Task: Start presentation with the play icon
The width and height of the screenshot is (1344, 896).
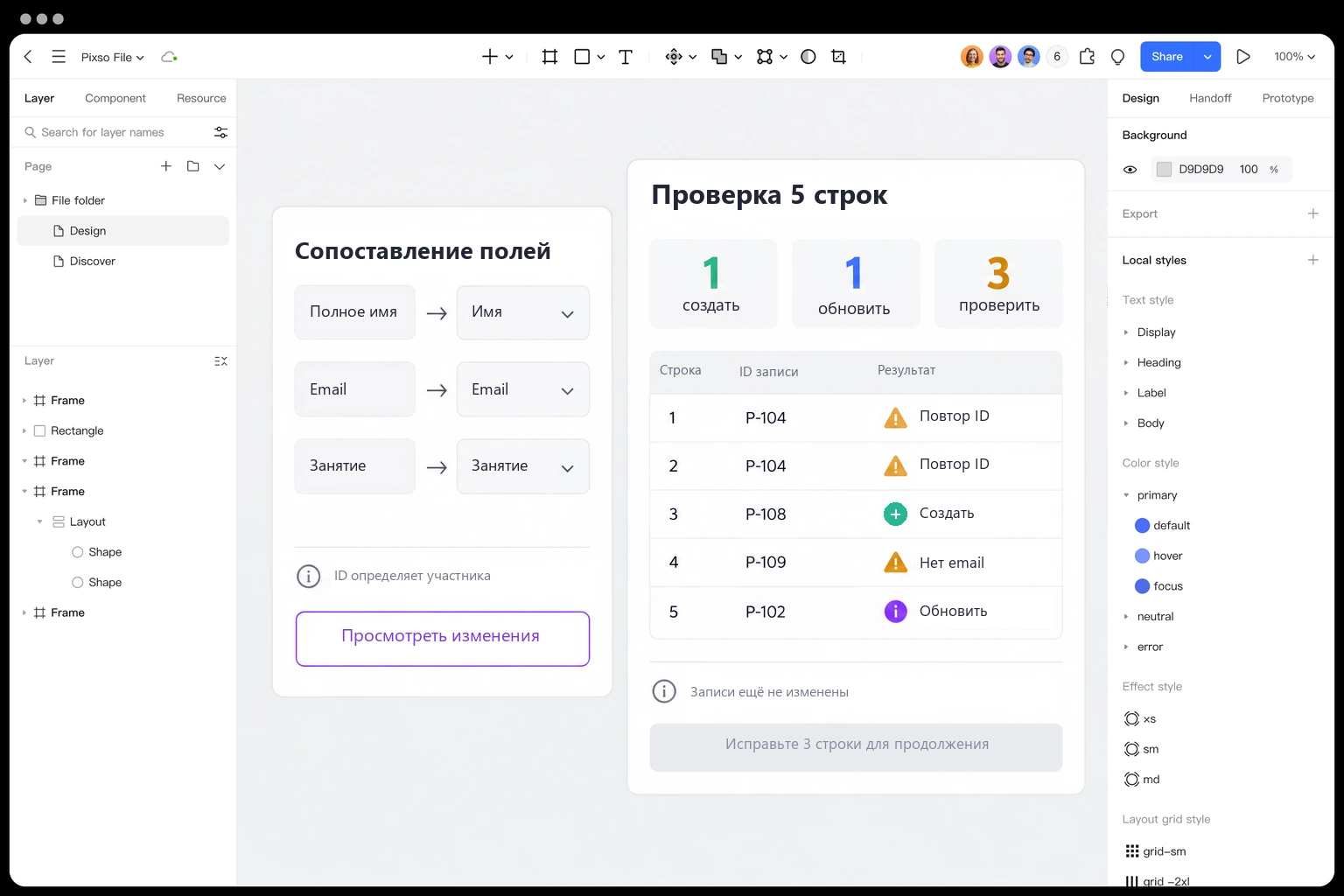Action: [1242, 57]
